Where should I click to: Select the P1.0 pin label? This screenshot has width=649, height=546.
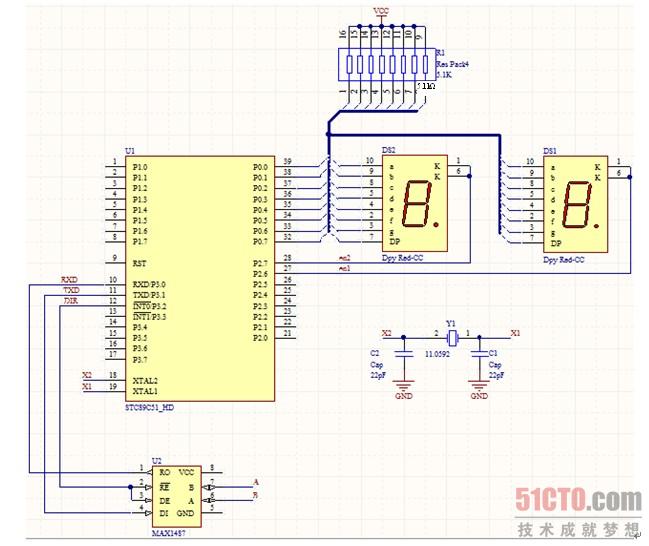pyautogui.click(x=139, y=167)
